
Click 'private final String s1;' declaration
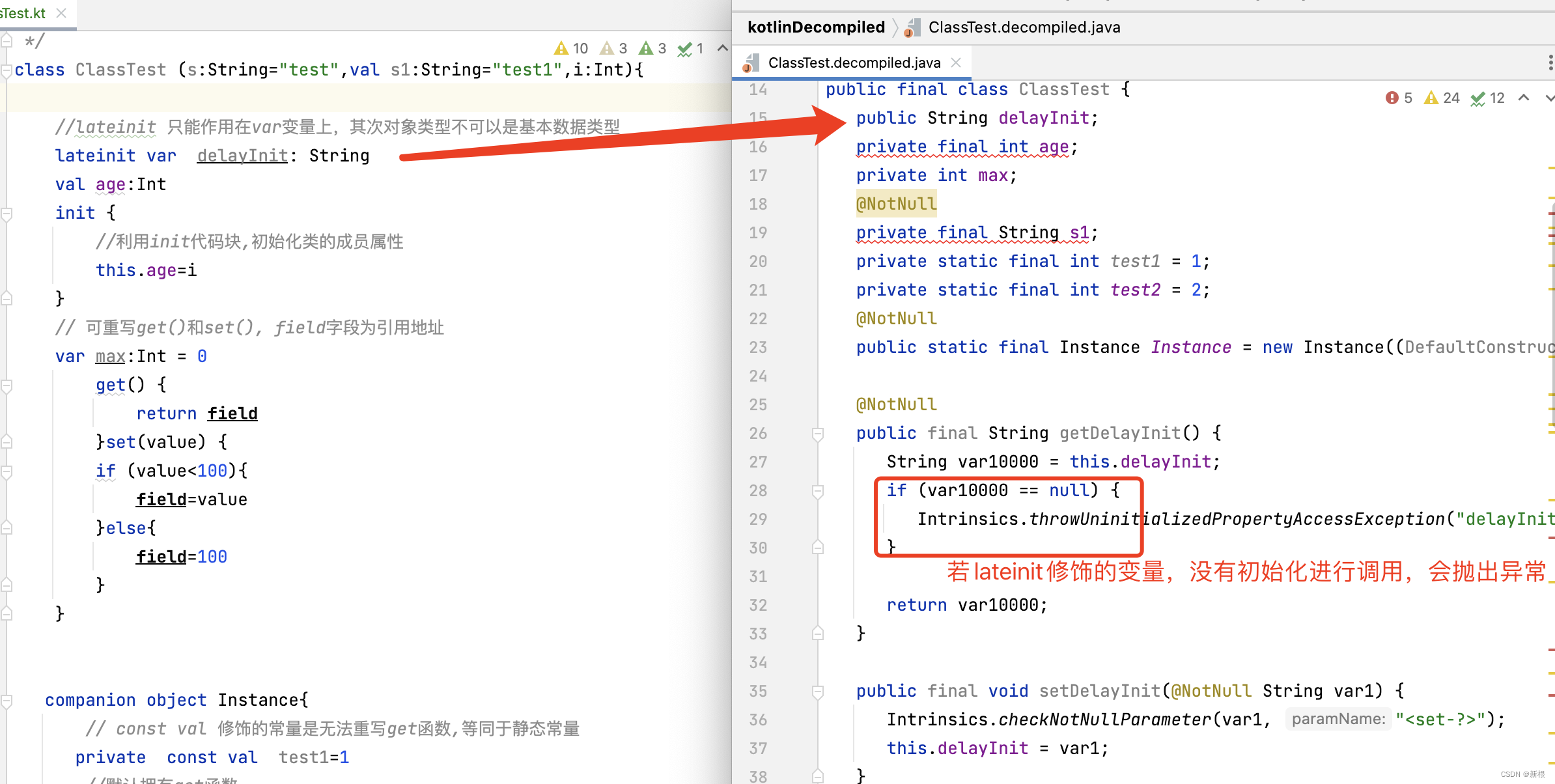click(x=977, y=232)
